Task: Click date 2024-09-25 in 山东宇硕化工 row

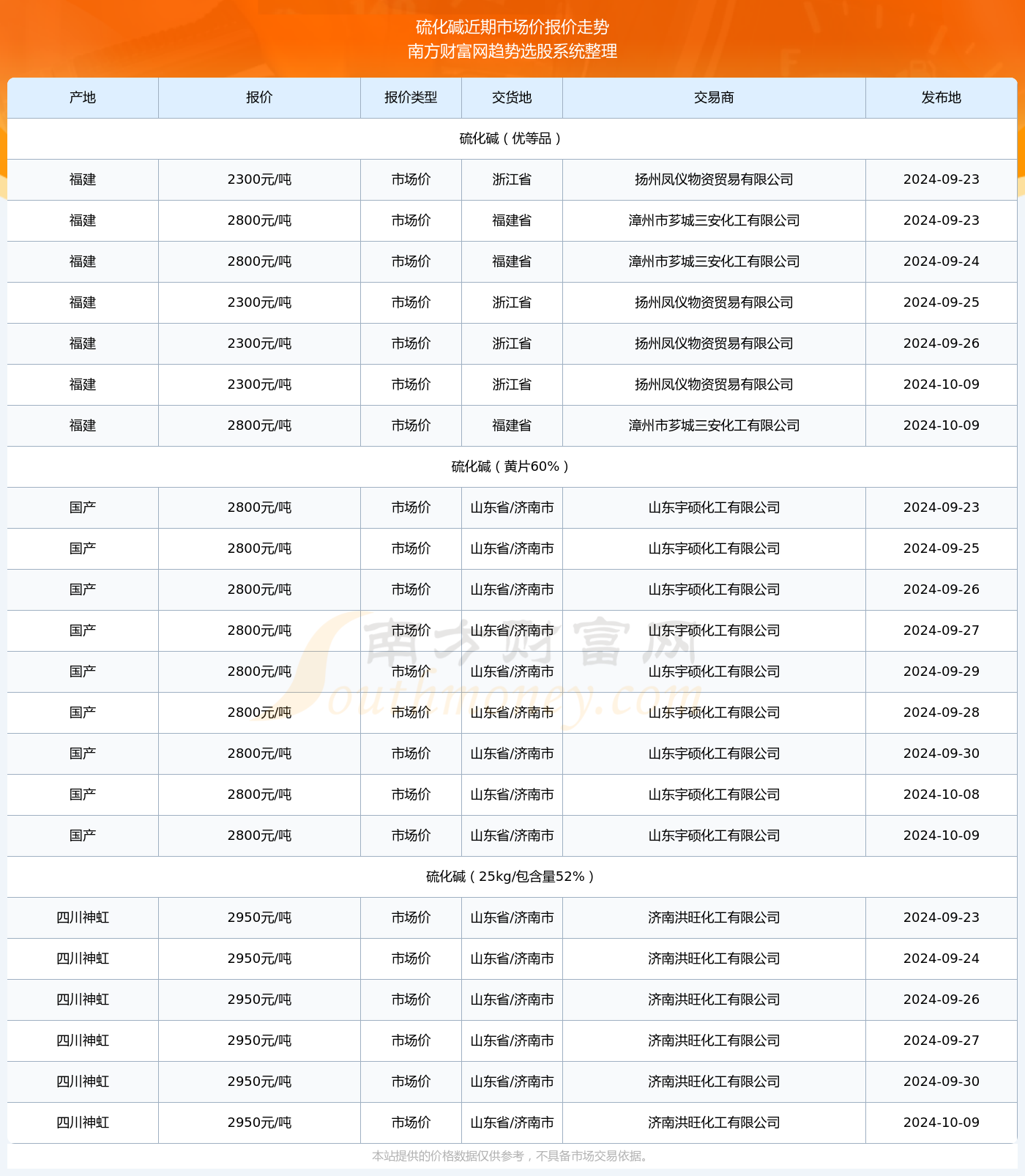Action: coord(942,548)
